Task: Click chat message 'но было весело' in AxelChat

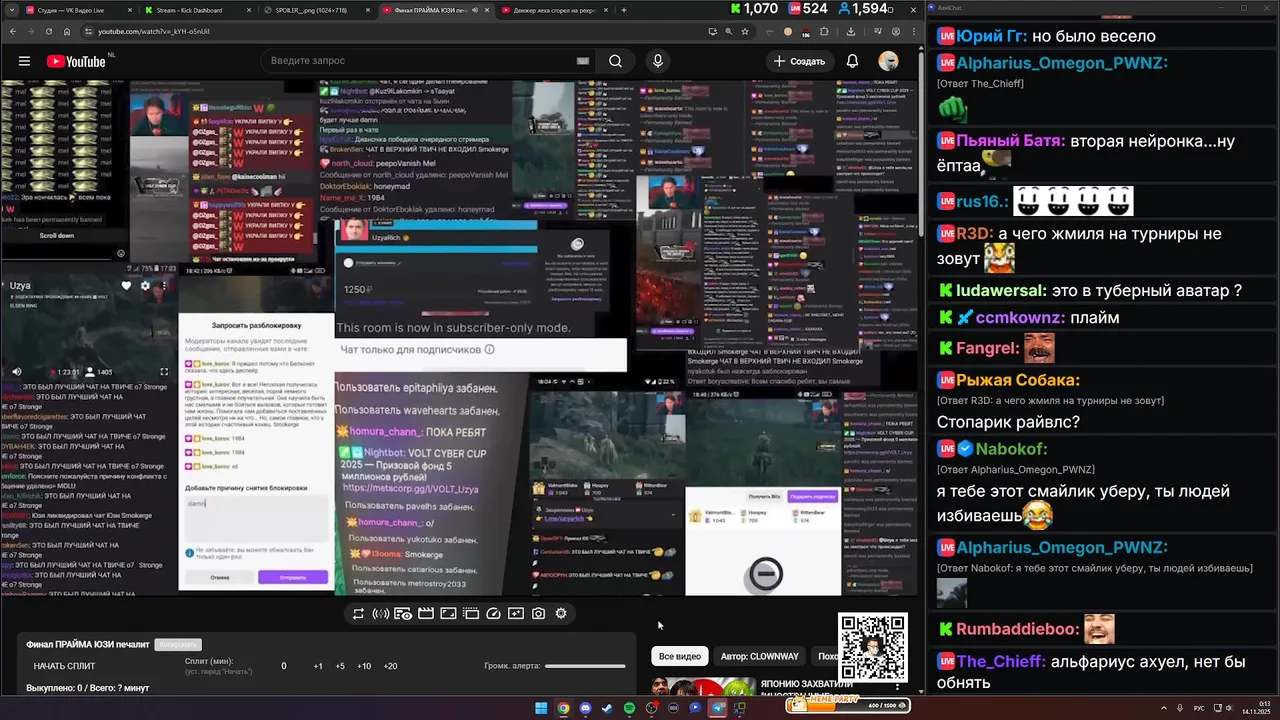Action: (1094, 36)
